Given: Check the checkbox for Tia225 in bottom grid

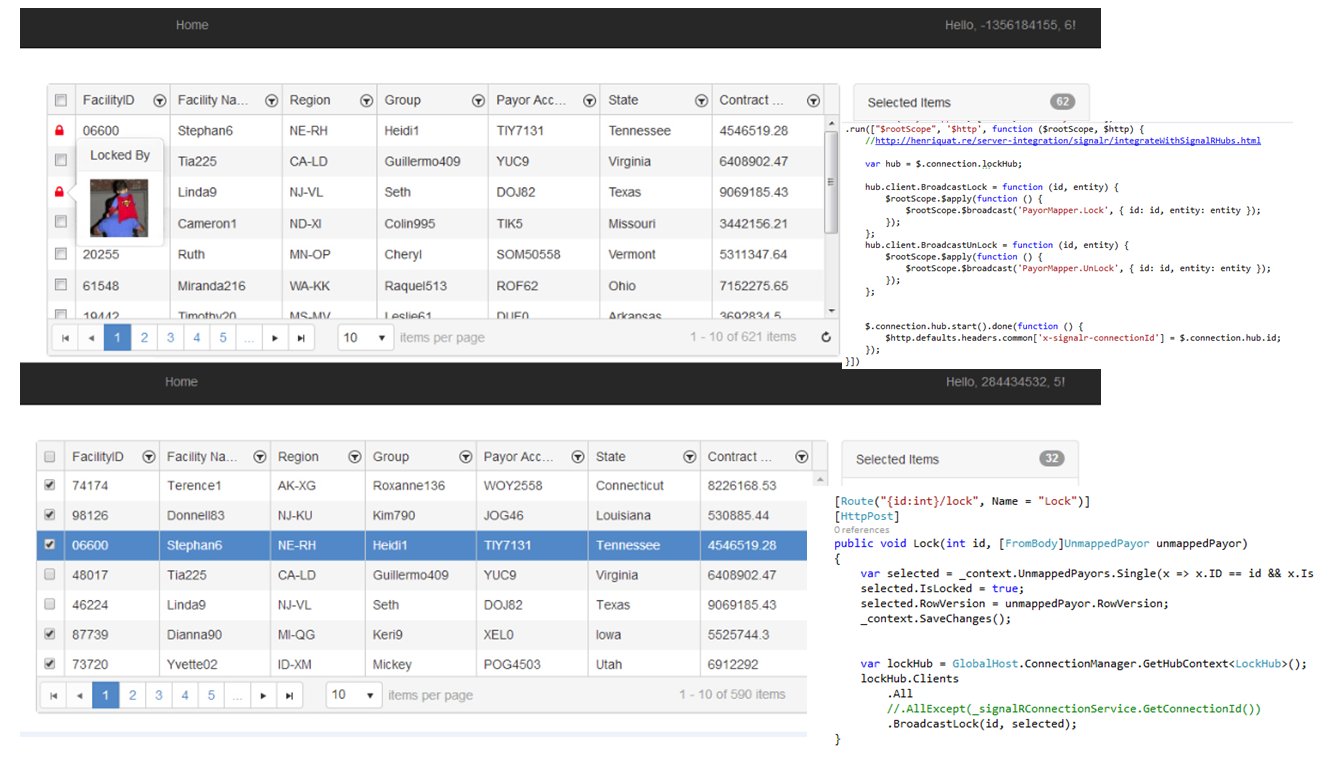Looking at the screenshot, I should tap(49, 575).
